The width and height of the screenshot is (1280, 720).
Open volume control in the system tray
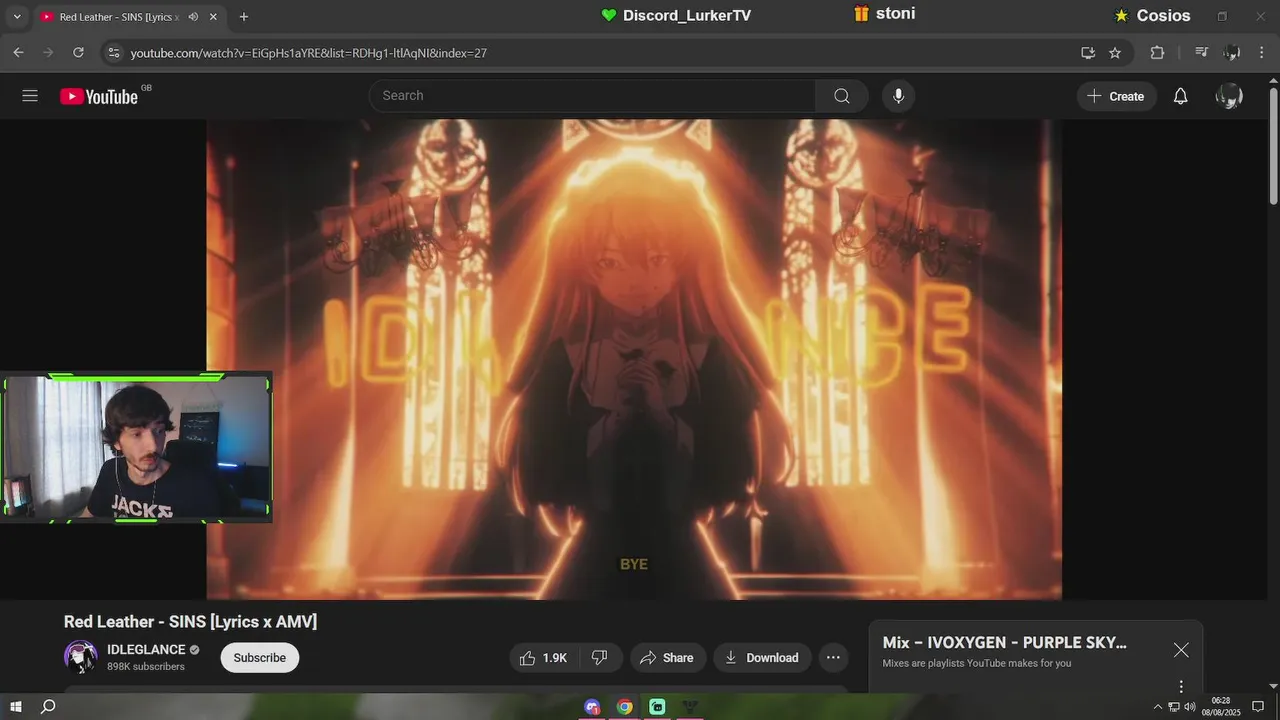tap(1190, 707)
